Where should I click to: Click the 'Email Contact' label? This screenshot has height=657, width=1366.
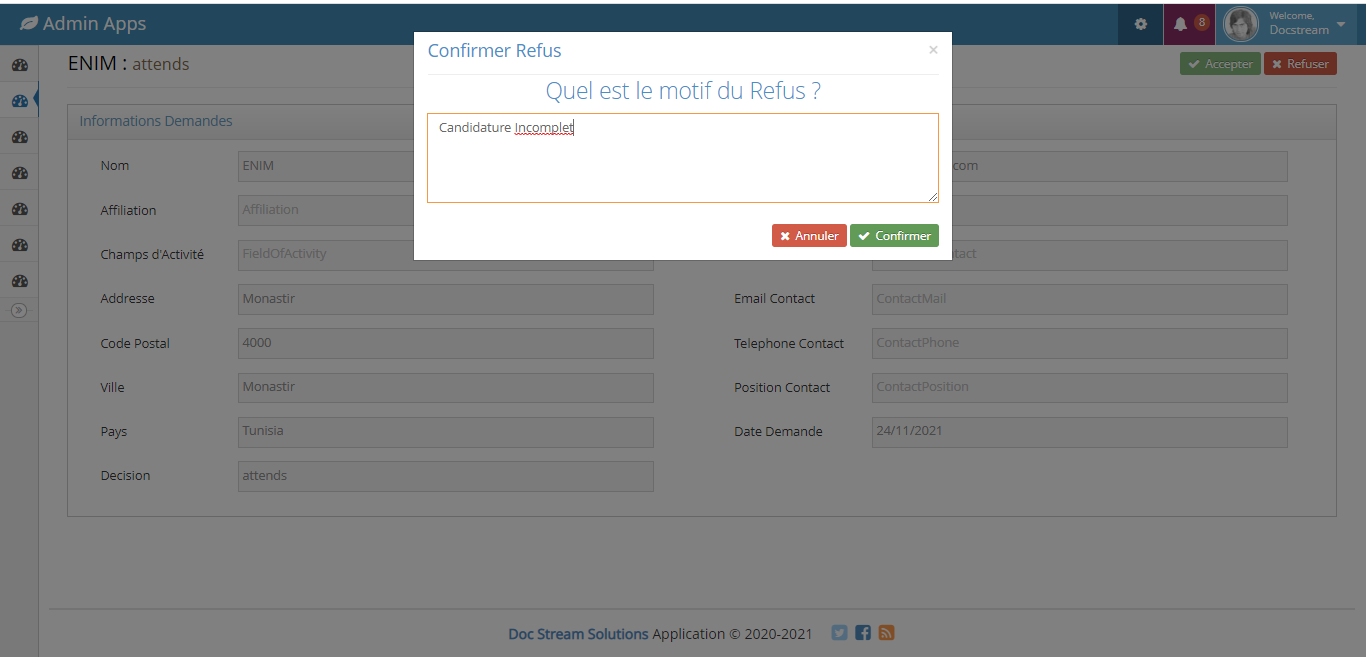pyautogui.click(x=774, y=299)
